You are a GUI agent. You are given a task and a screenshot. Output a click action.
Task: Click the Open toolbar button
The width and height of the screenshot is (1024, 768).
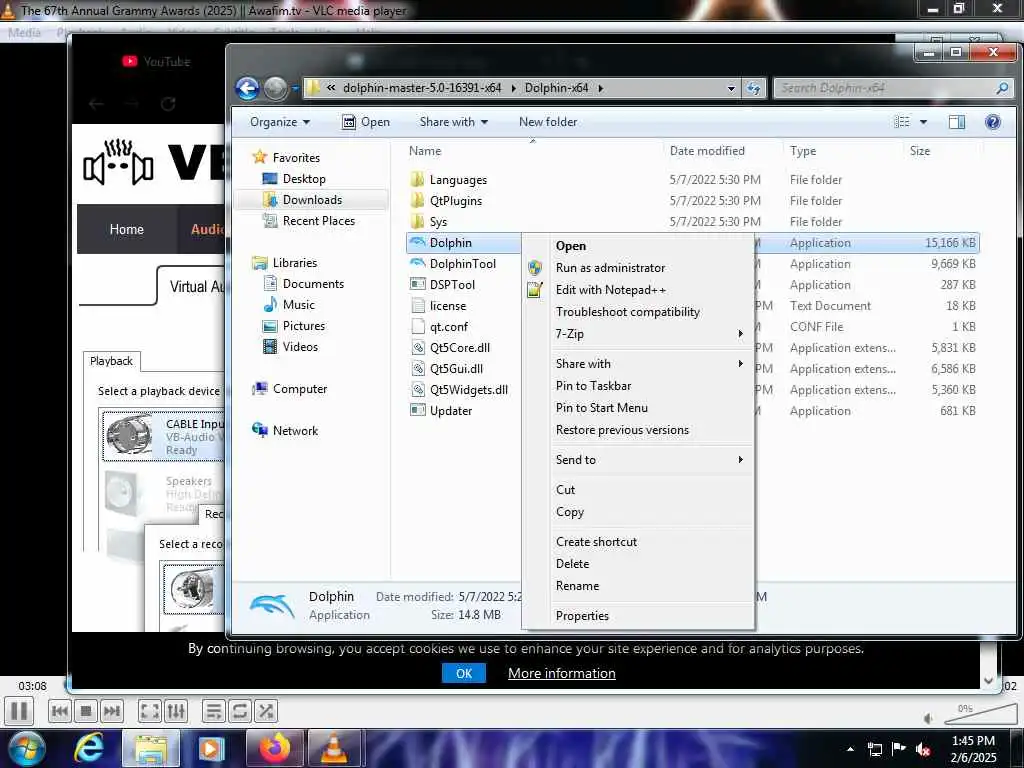(x=366, y=122)
